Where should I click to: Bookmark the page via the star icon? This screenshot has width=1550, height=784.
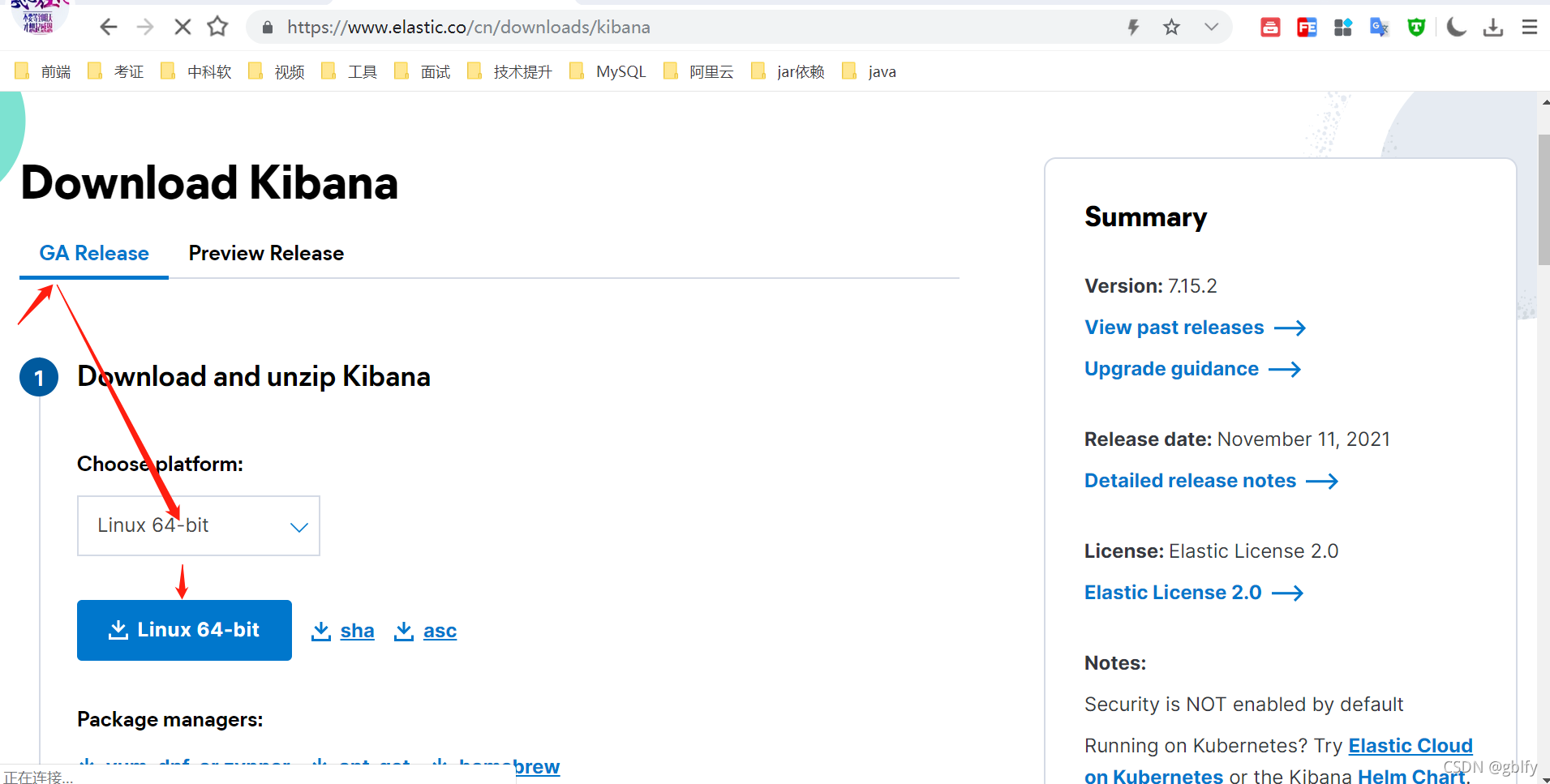coord(1170,27)
